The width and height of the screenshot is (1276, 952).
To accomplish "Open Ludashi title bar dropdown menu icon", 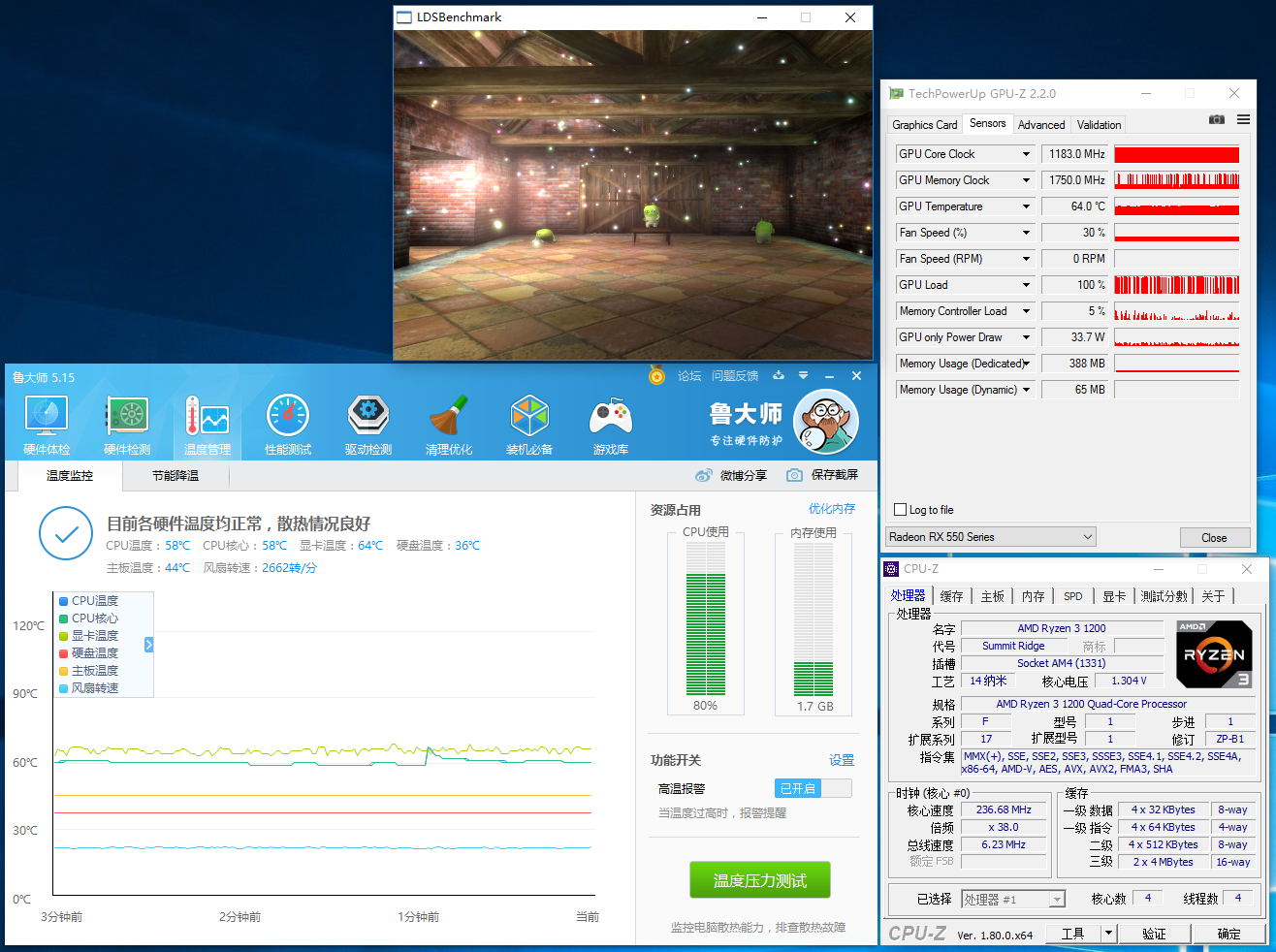I will click(803, 375).
